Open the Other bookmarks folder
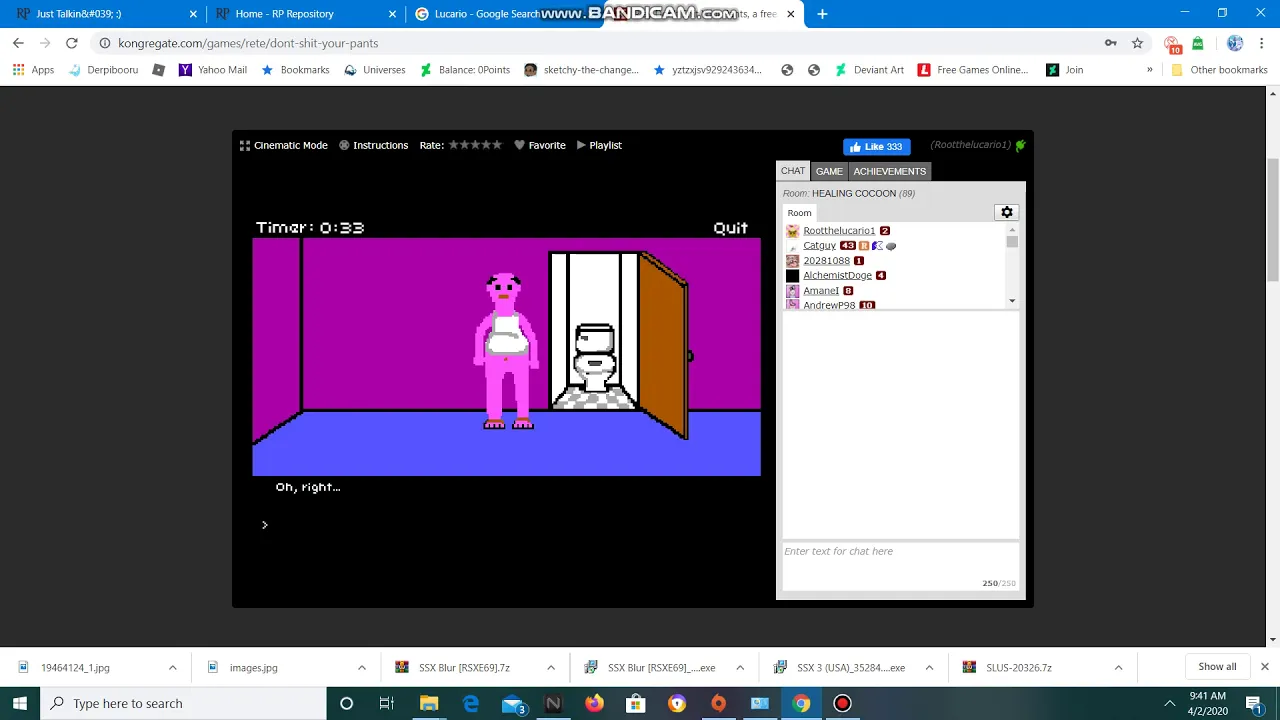Viewport: 1280px width, 720px height. tap(1219, 70)
